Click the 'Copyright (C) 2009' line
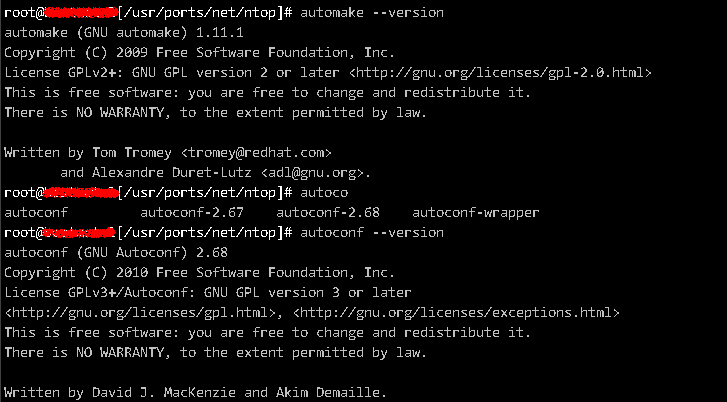This screenshot has height=402, width=727. [x=199, y=53]
